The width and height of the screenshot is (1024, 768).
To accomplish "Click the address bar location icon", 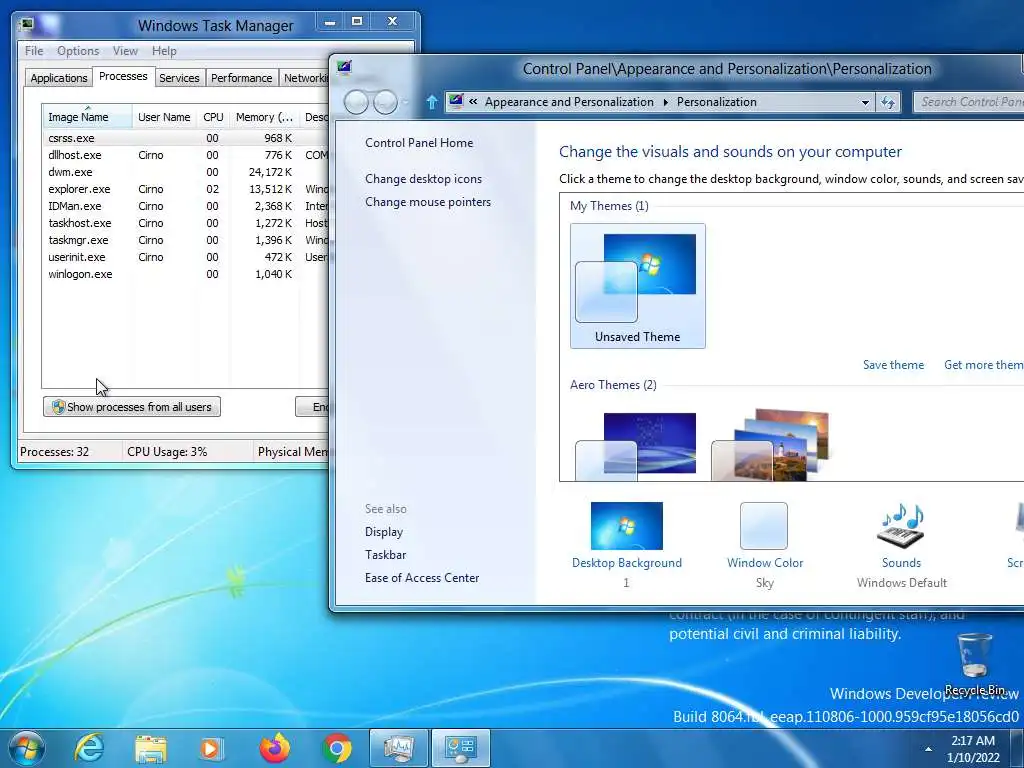I will pyautogui.click(x=456, y=101).
